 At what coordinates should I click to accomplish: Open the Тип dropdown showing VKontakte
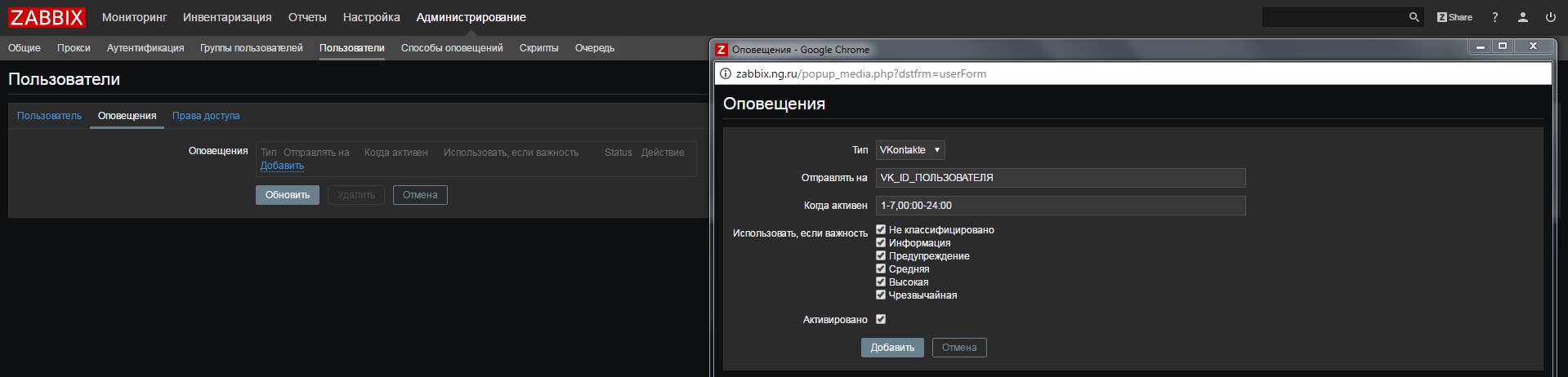910,150
